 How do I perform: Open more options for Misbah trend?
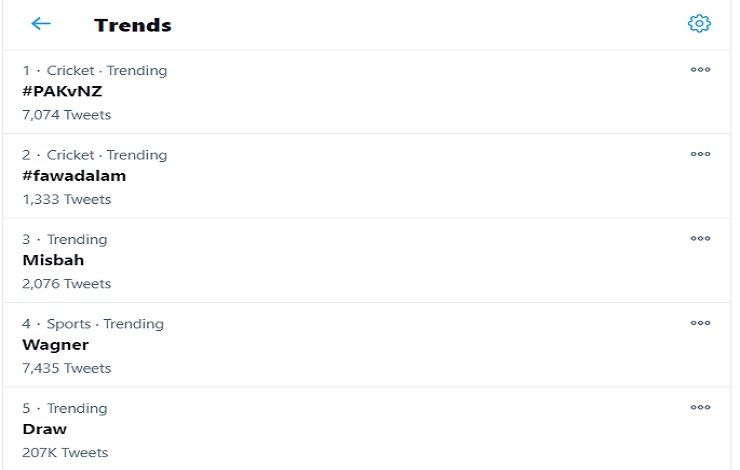(x=700, y=239)
